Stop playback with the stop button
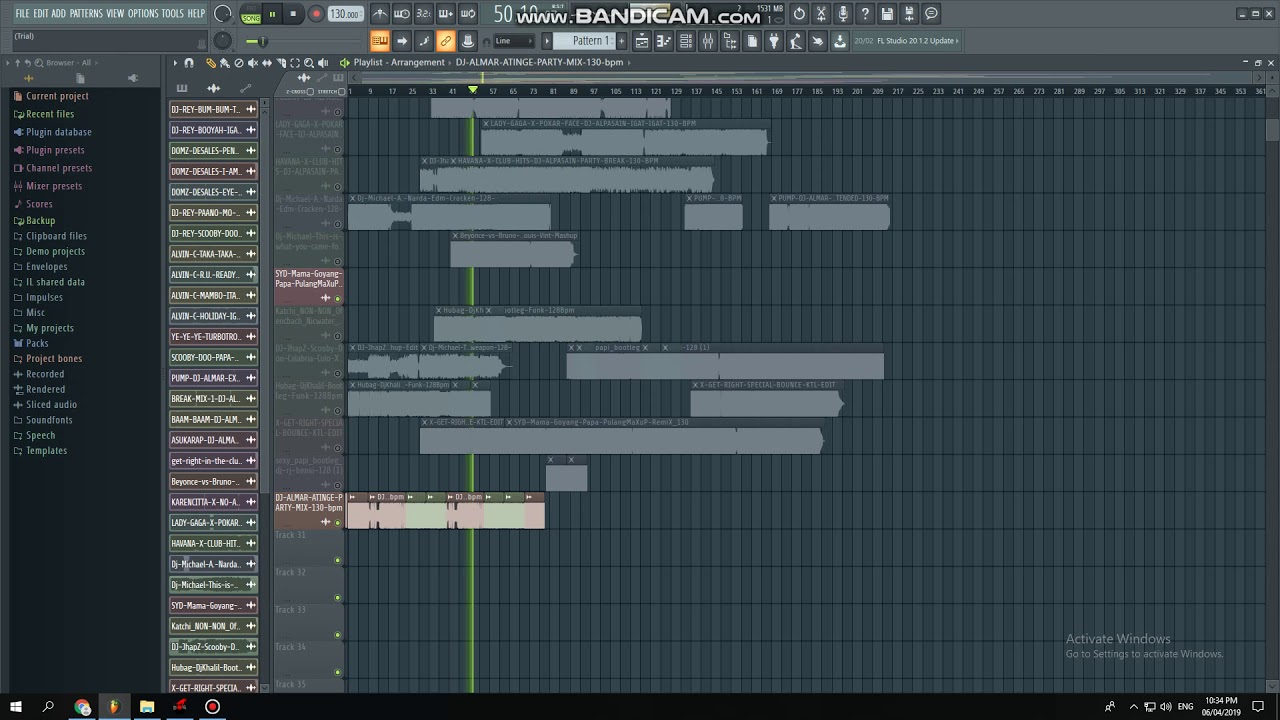The image size is (1280, 720). 293,14
